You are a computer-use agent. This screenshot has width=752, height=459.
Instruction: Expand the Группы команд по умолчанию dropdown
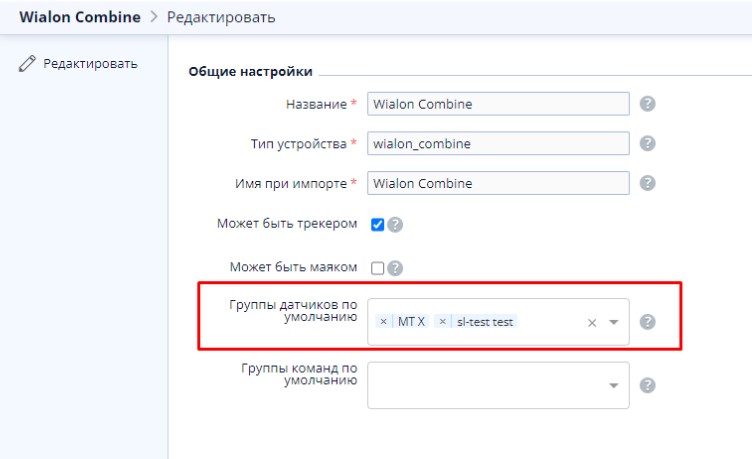(x=613, y=386)
